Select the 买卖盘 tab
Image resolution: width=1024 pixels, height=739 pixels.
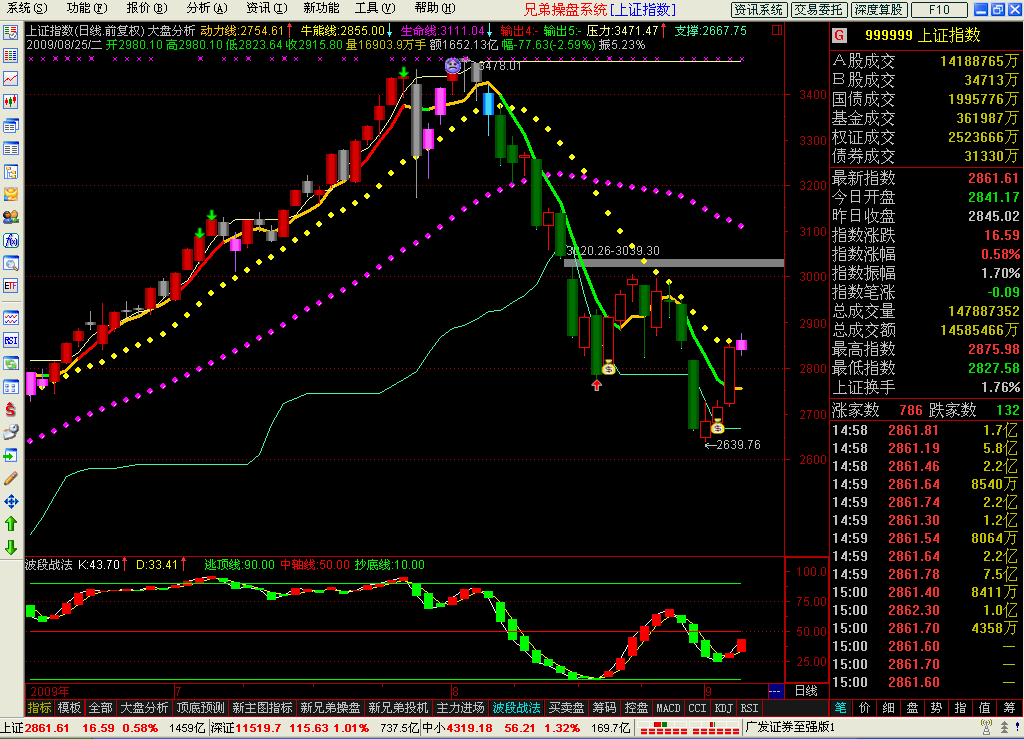[566, 708]
